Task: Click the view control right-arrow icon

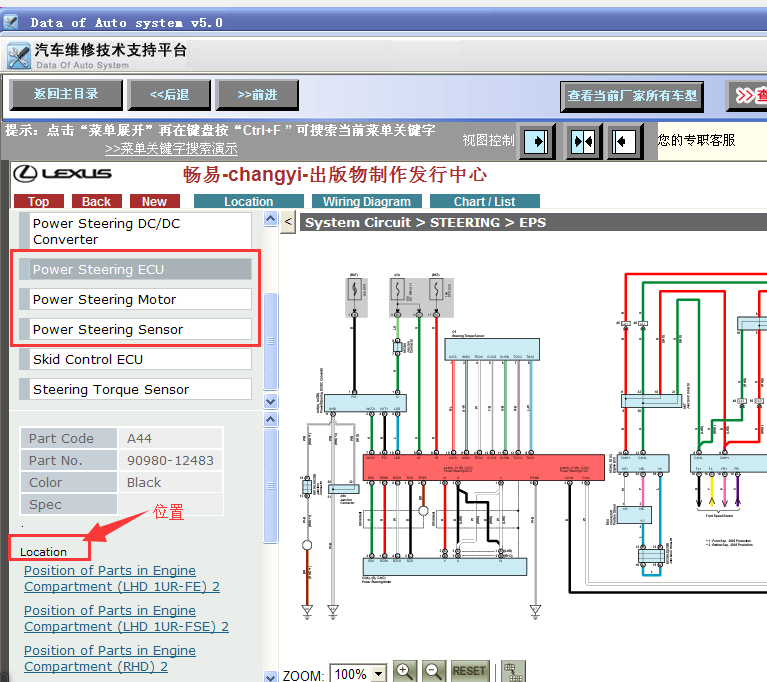Action: pyautogui.click(x=537, y=142)
